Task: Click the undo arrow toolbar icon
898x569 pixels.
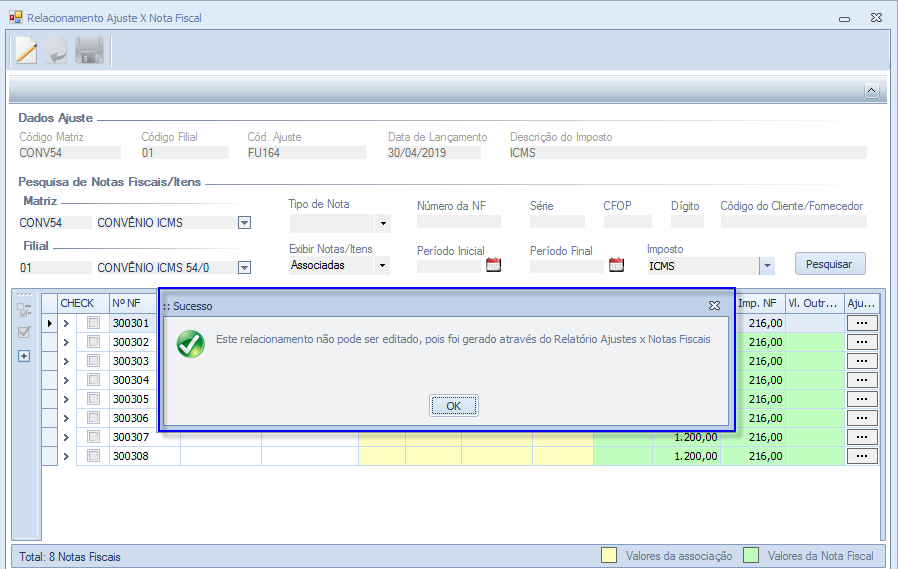Action: 57,51
